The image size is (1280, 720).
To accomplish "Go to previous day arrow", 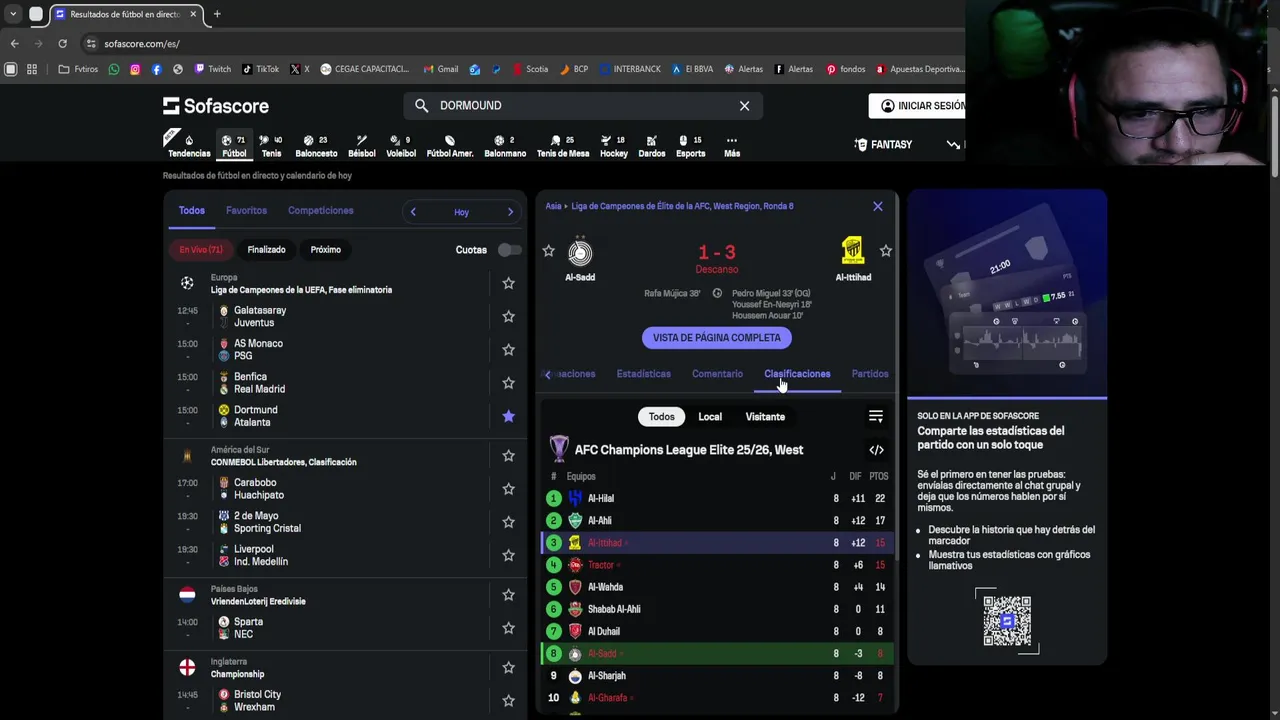I will [x=413, y=211].
